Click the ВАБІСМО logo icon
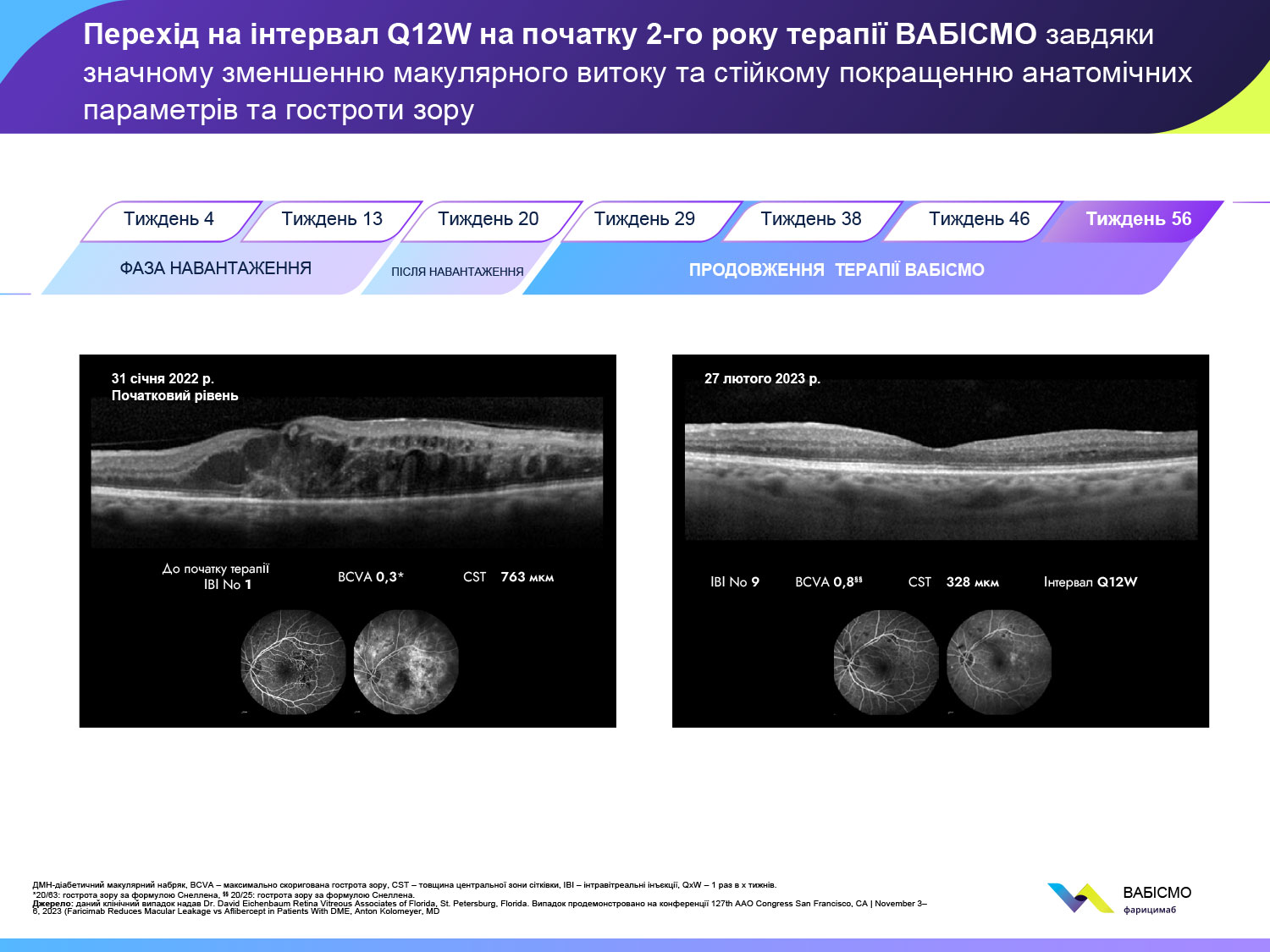Screen dimensions: 1270x952 pyautogui.click(x=1080, y=898)
